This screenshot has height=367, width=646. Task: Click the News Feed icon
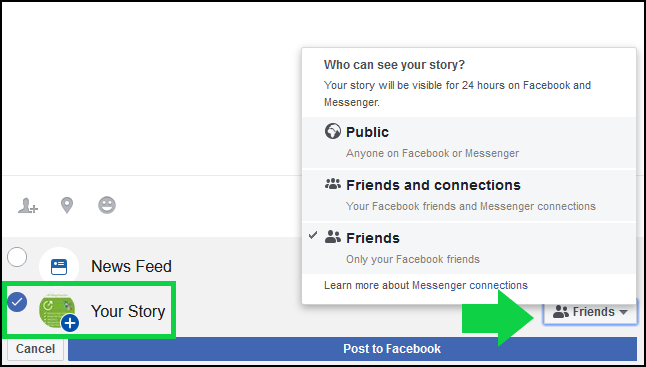(59, 266)
